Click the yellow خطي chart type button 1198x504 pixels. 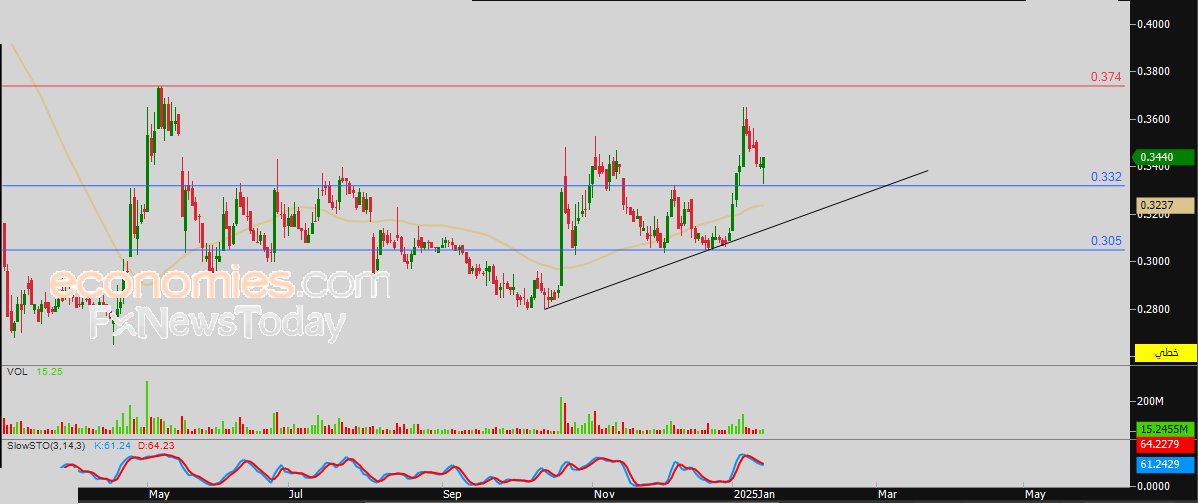point(1165,353)
